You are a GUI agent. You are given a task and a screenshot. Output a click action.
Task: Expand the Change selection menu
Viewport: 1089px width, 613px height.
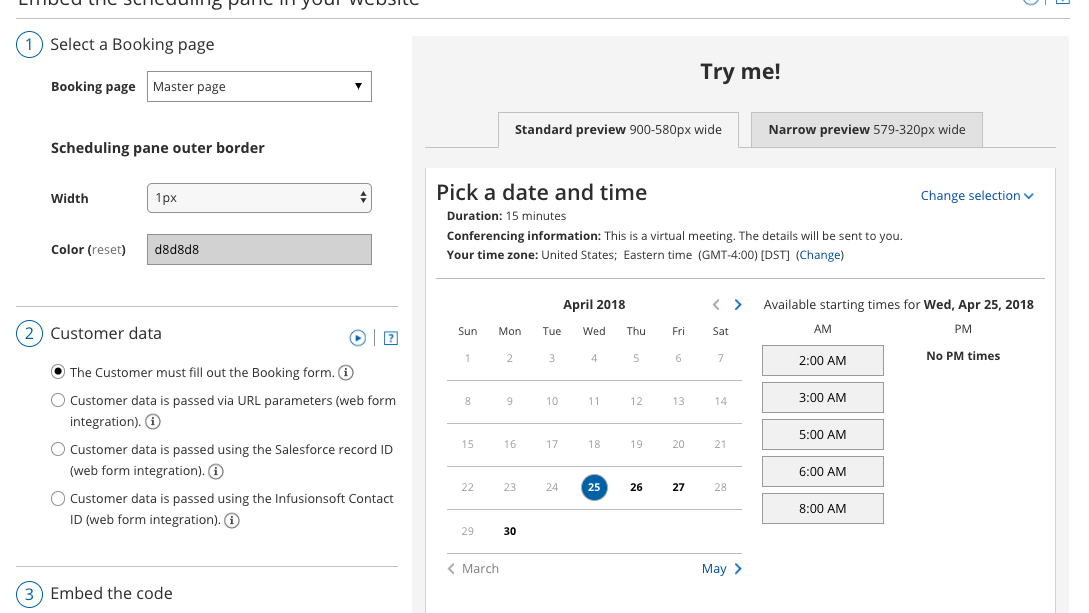[977, 196]
